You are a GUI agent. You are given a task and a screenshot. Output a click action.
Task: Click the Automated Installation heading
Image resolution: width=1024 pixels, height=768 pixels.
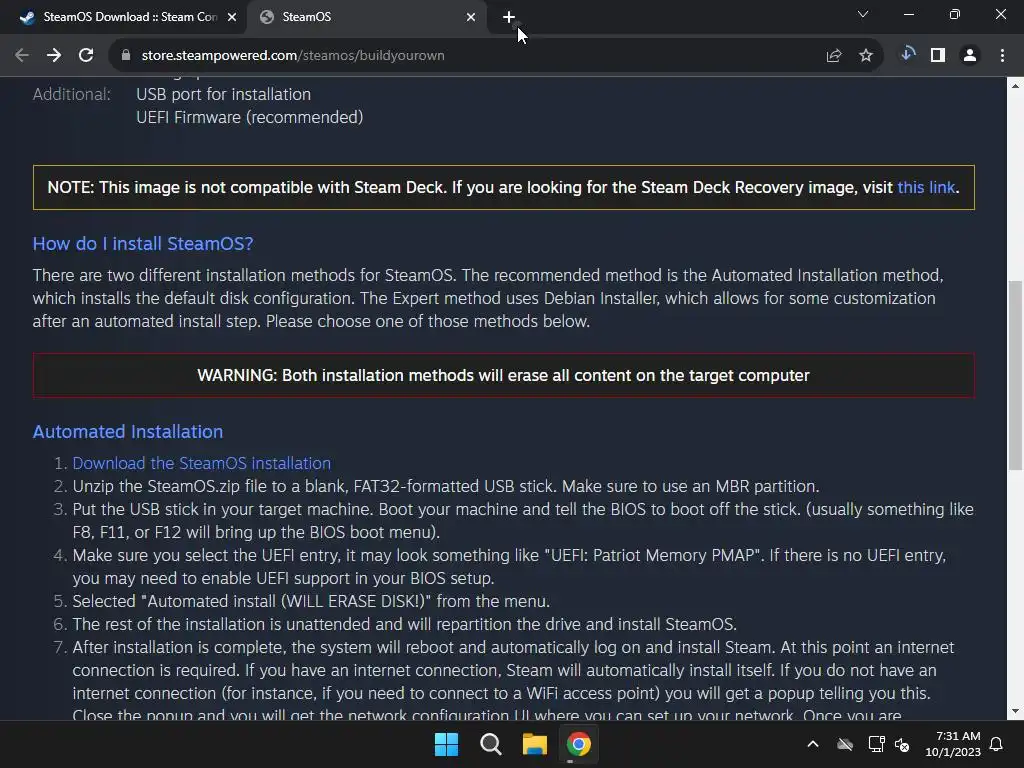point(128,432)
